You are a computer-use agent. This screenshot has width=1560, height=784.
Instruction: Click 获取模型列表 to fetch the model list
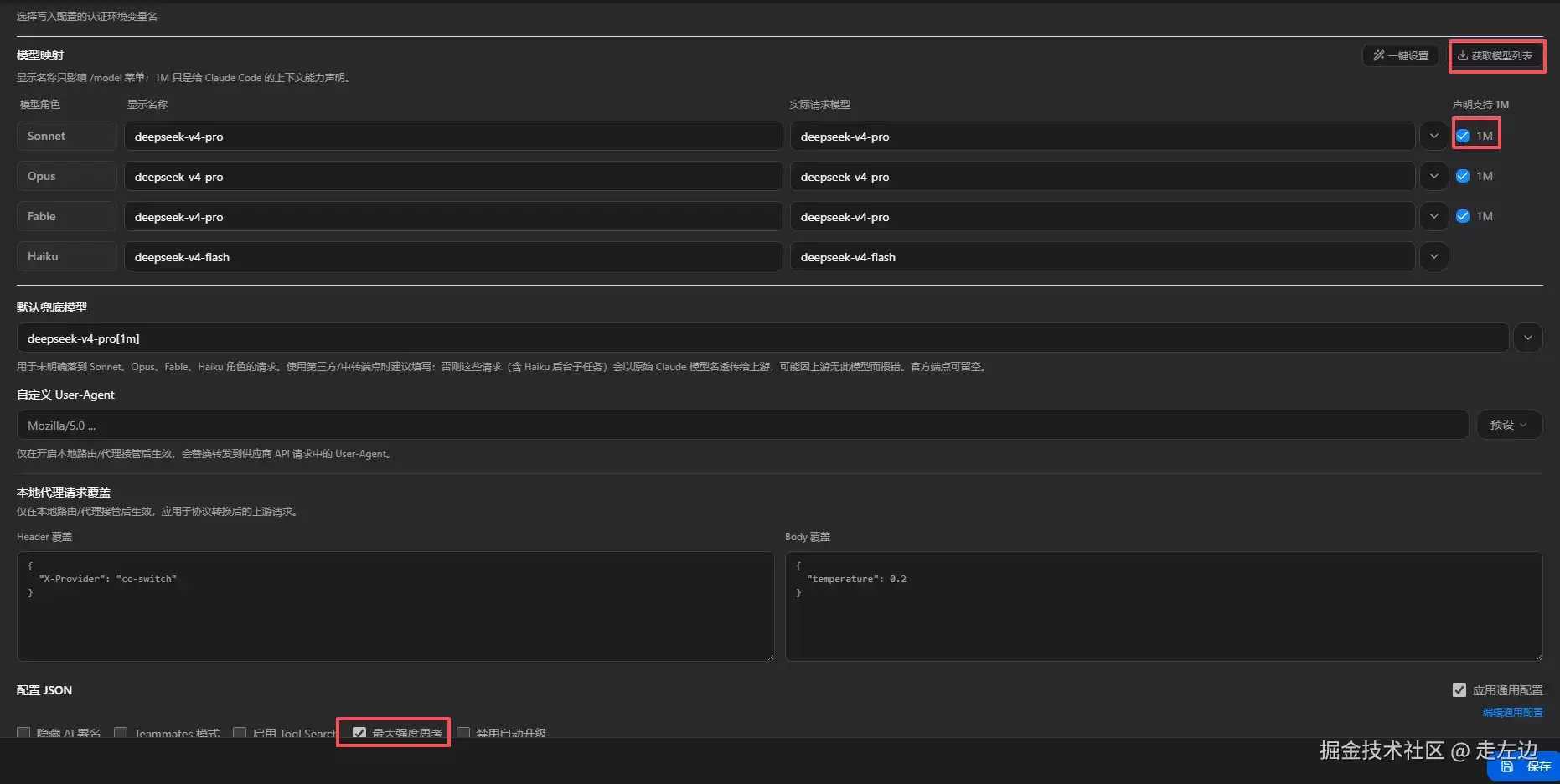point(1495,55)
